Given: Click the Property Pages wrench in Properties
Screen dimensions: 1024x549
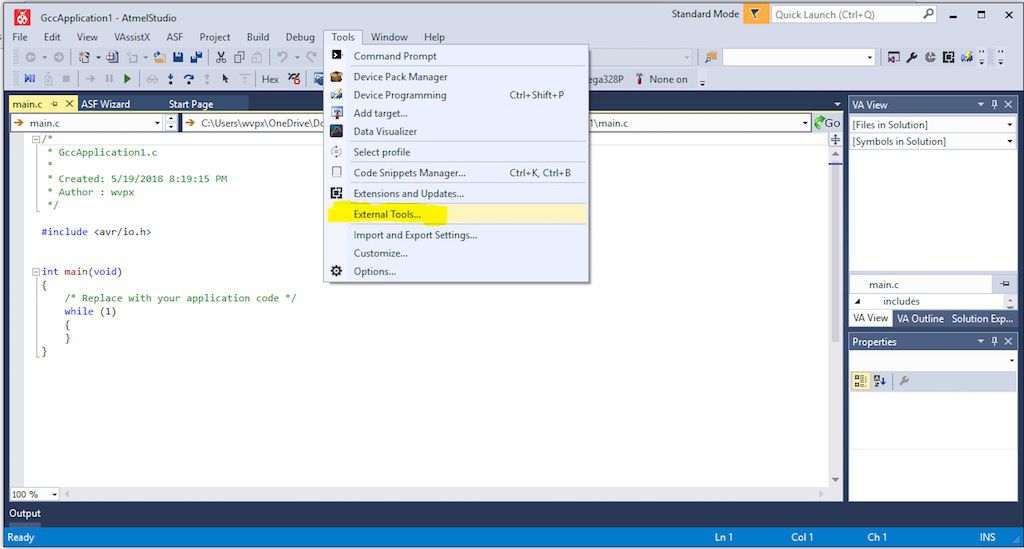Looking at the screenshot, I should point(904,381).
